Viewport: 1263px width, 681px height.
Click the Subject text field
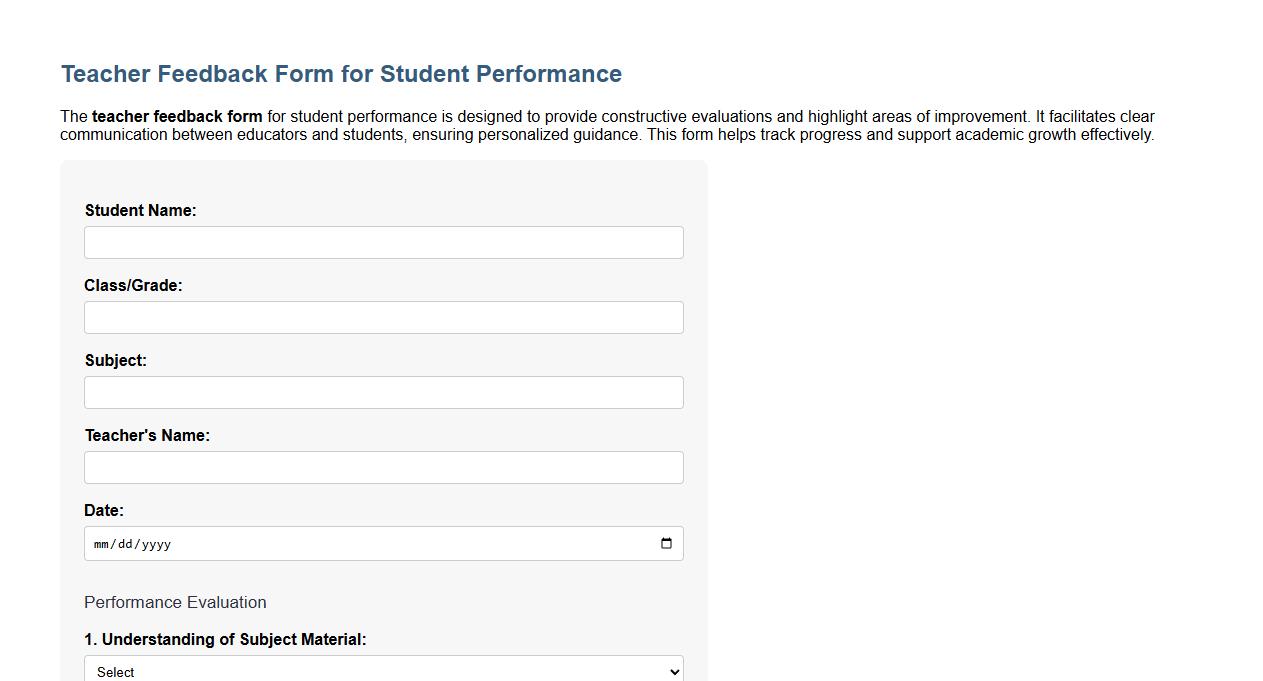[x=383, y=392]
